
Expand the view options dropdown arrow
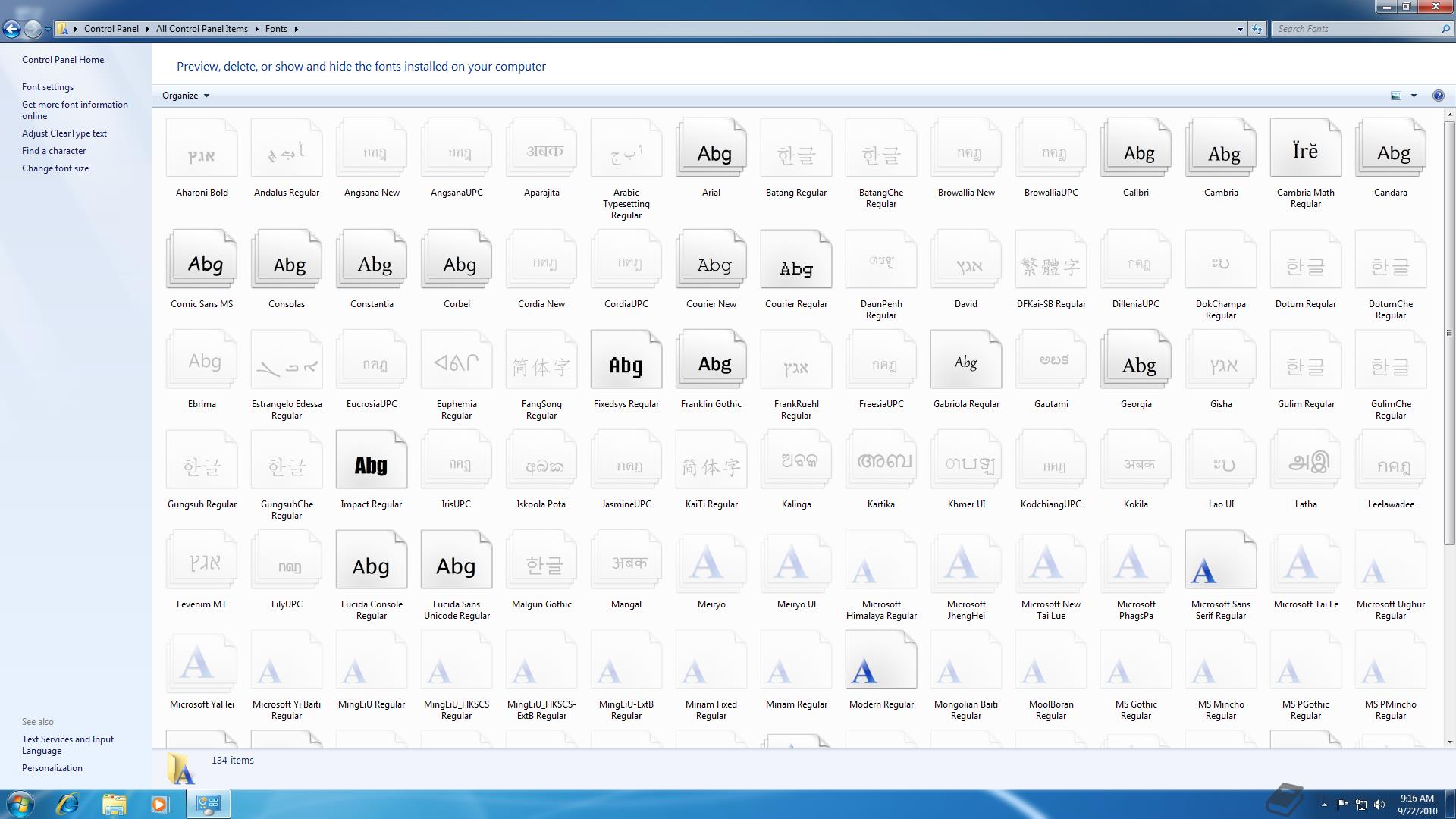(x=1414, y=96)
